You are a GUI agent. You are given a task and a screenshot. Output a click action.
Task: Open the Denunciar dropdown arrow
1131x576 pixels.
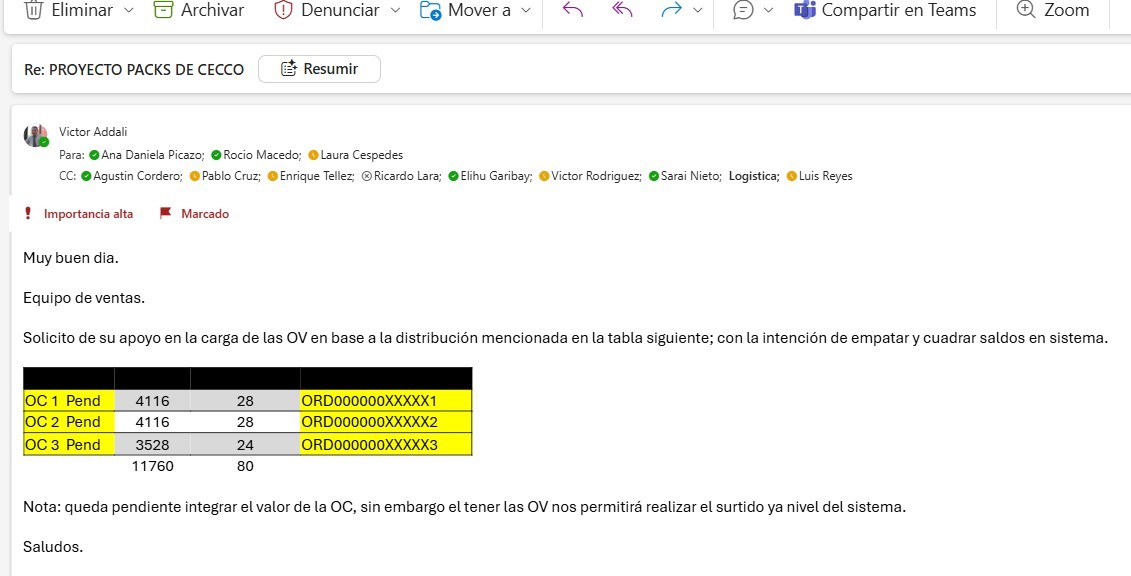[395, 10]
